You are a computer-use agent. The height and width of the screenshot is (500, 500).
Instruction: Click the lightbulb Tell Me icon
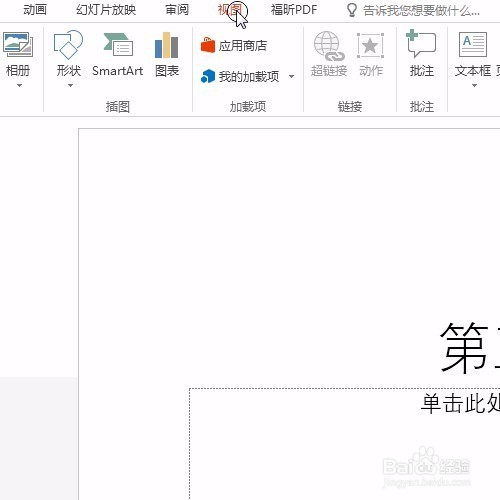pos(352,10)
